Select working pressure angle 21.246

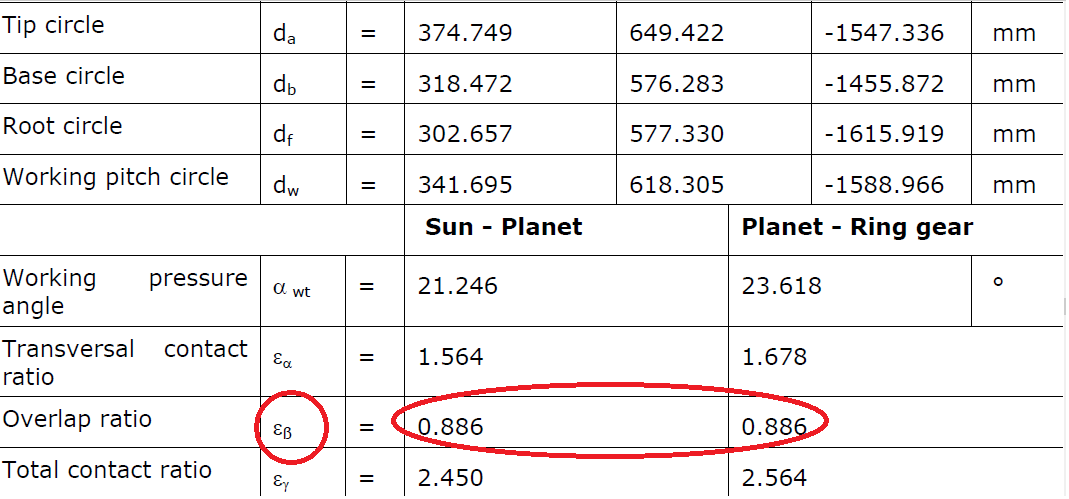point(457,285)
